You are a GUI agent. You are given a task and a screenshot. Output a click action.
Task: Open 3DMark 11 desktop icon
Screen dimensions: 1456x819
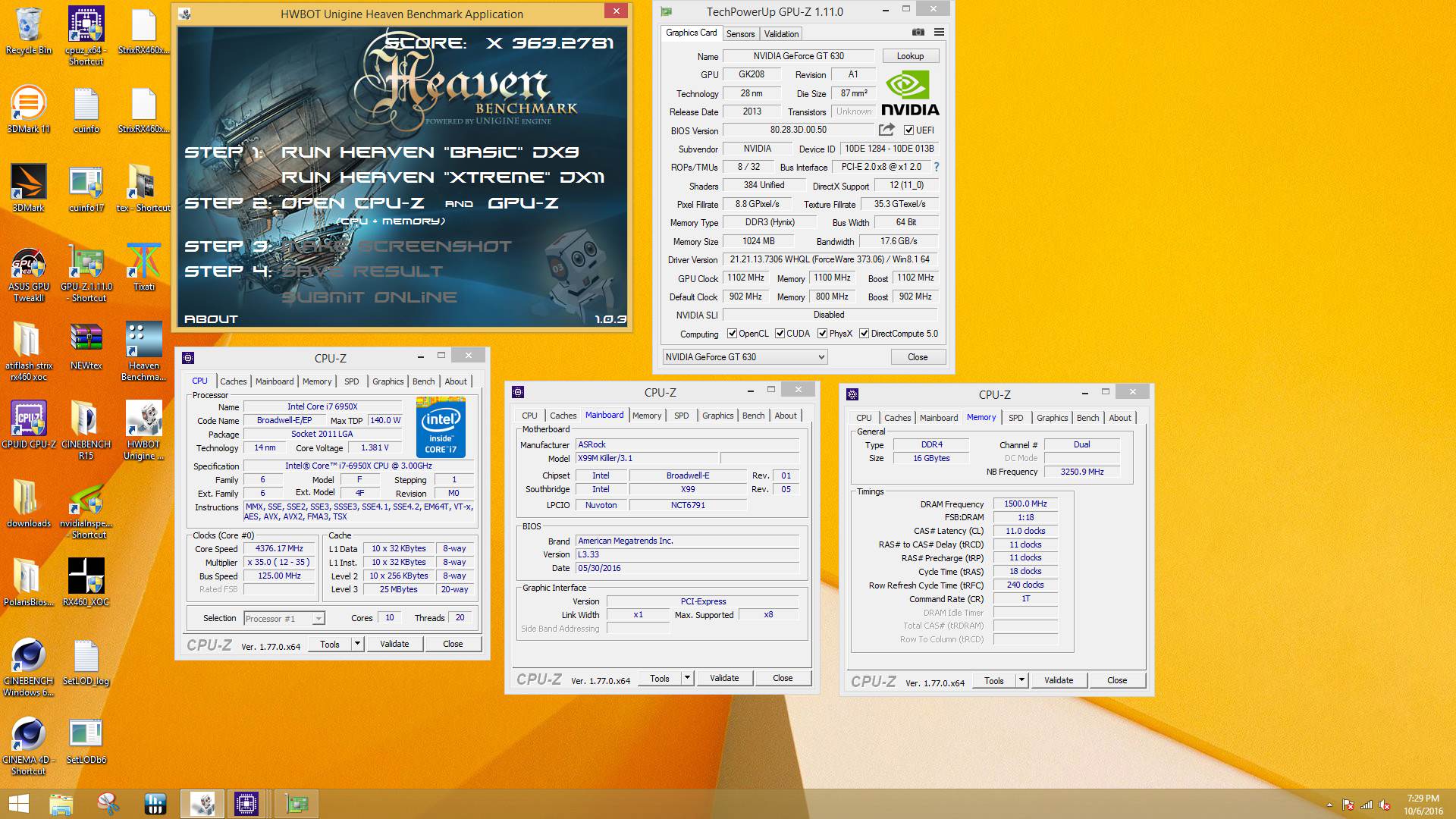(x=29, y=108)
